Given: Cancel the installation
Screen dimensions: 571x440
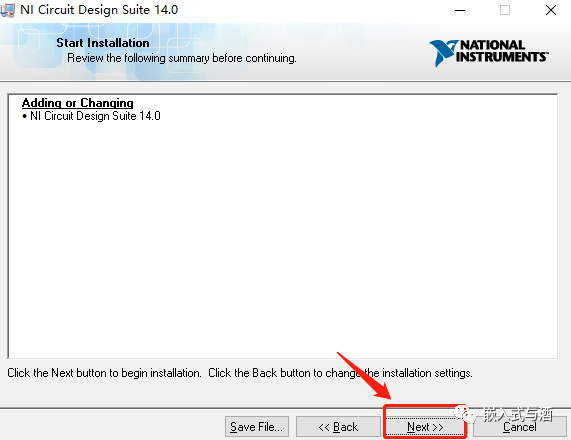Looking at the screenshot, I should (520, 427).
